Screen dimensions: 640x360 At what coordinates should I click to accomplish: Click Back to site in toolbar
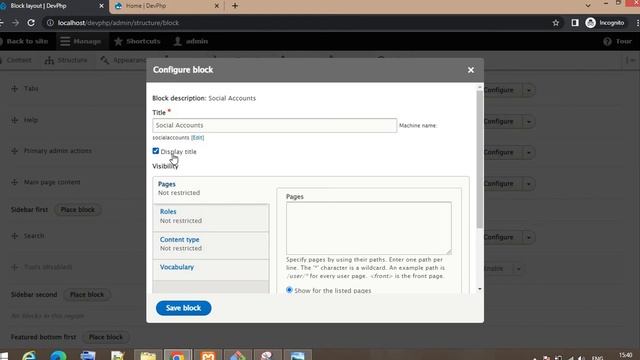tap(24, 41)
